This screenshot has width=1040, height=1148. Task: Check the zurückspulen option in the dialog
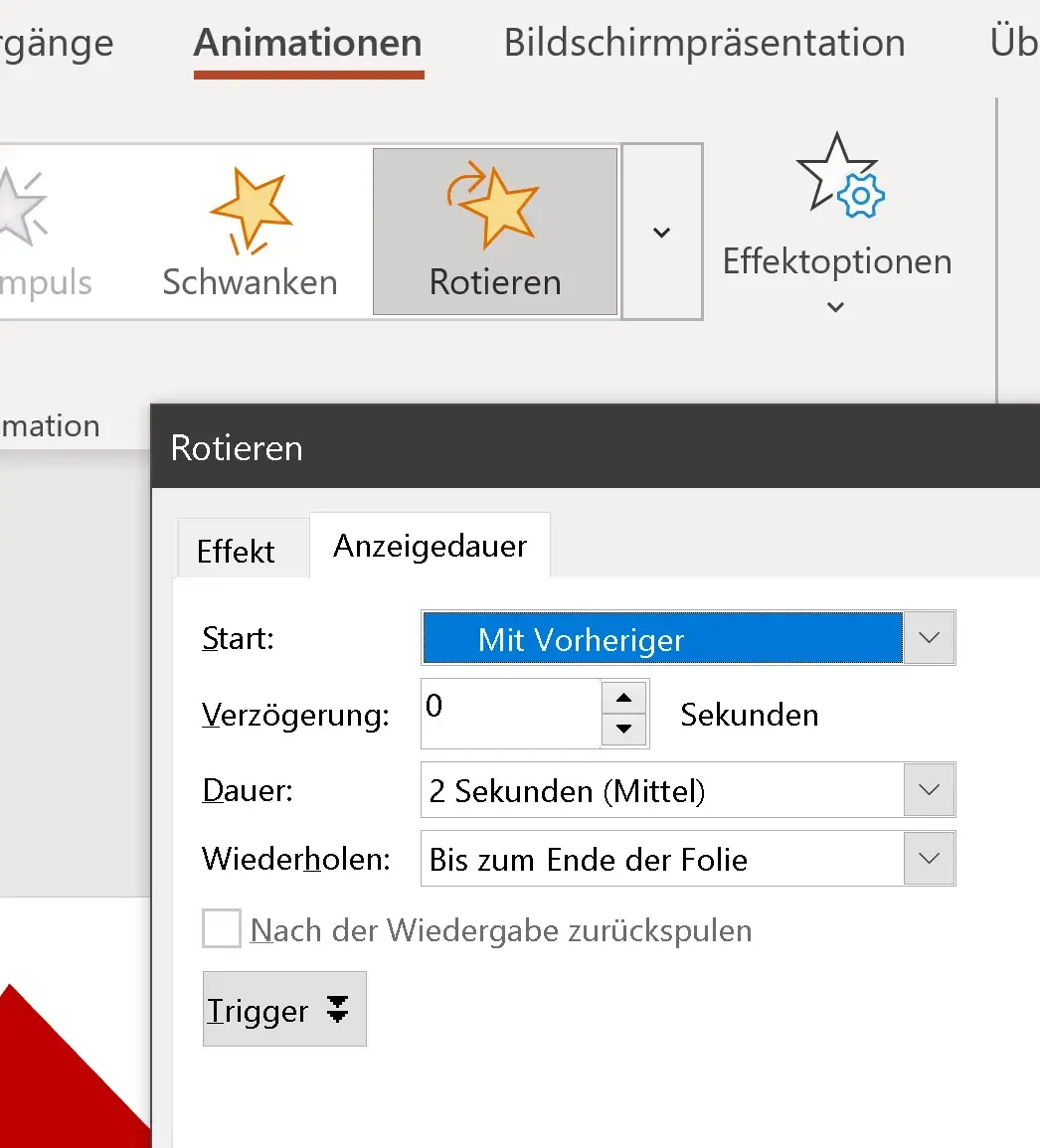pos(221,929)
